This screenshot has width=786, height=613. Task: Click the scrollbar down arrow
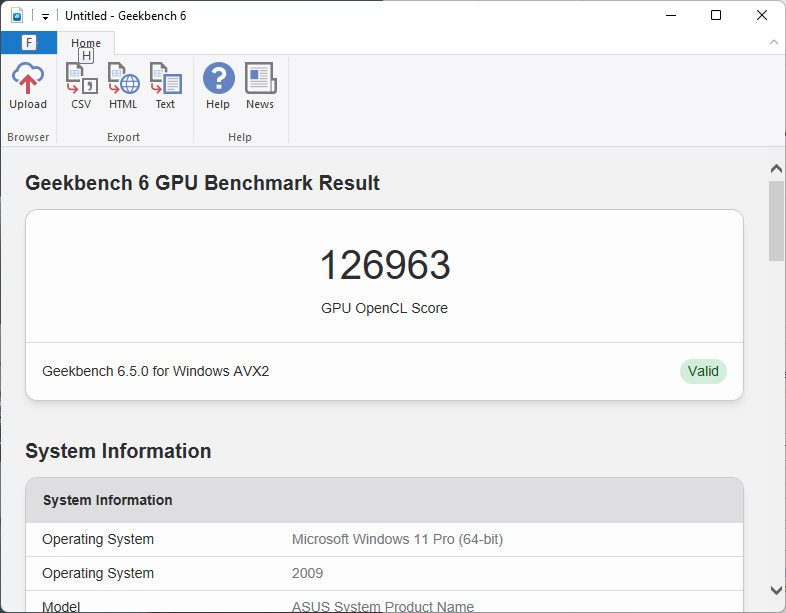click(776, 590)
